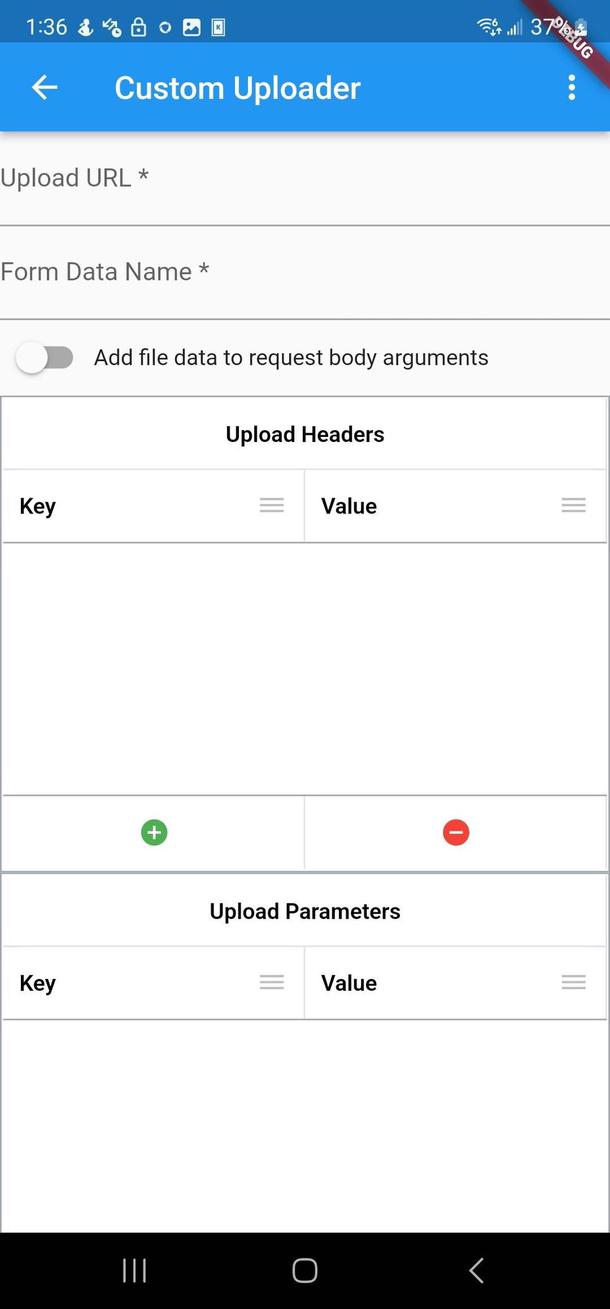
Task: Click the back arrow in the app bar
Action: tap(44, 87)
